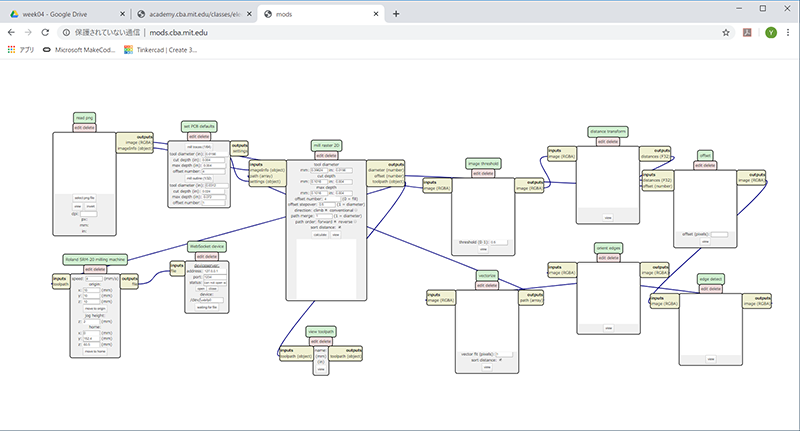Open the apps grid bookmark shortcut
The width and height of the screenshot is (800, 431).
pyautogui.click(x=21, y=49)
